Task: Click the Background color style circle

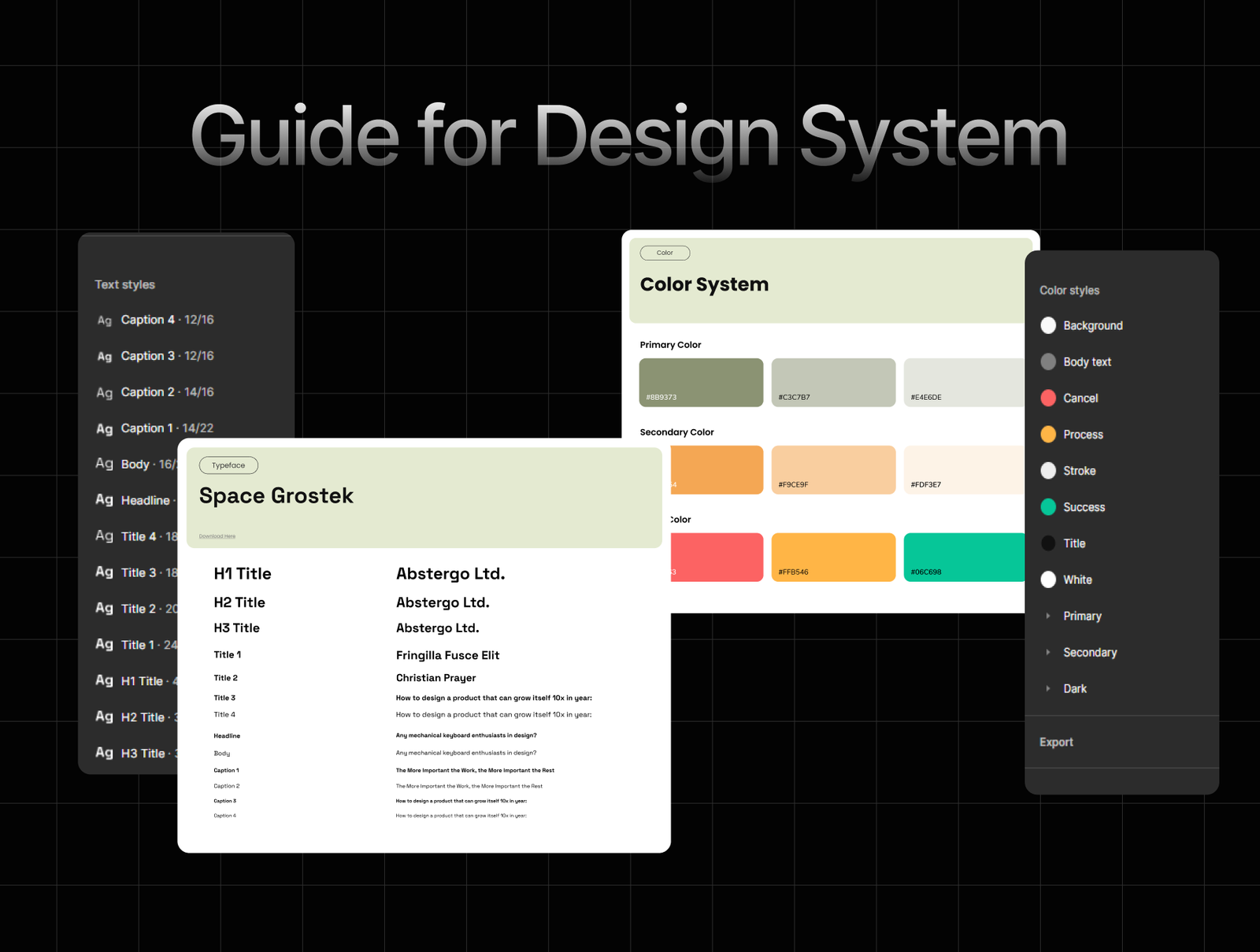Action: point(1048,325)
